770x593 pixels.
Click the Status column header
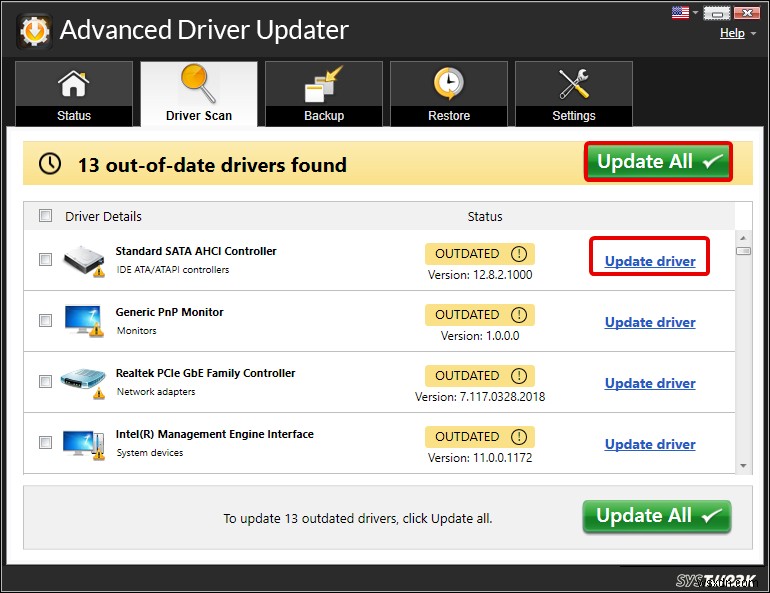click(485, 216)
